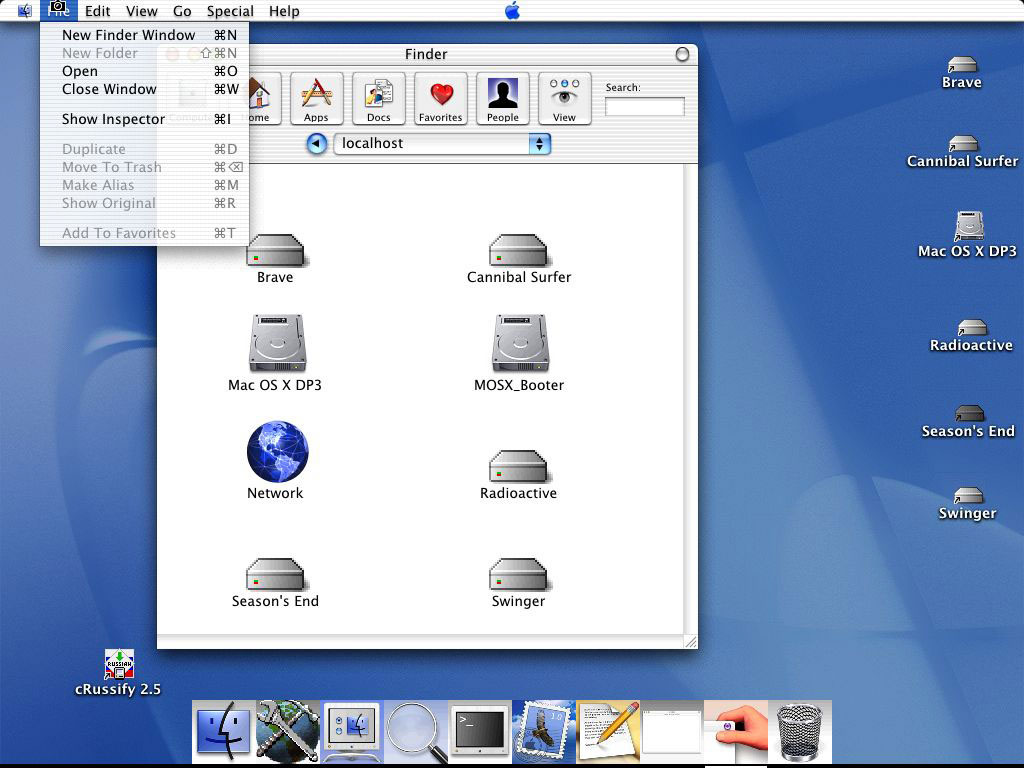The height and width of the screenshot is (768, 1024).
Task: Select the MOSX_Booter drive icon
Action: pyautogui.click(x=519, y=353)
